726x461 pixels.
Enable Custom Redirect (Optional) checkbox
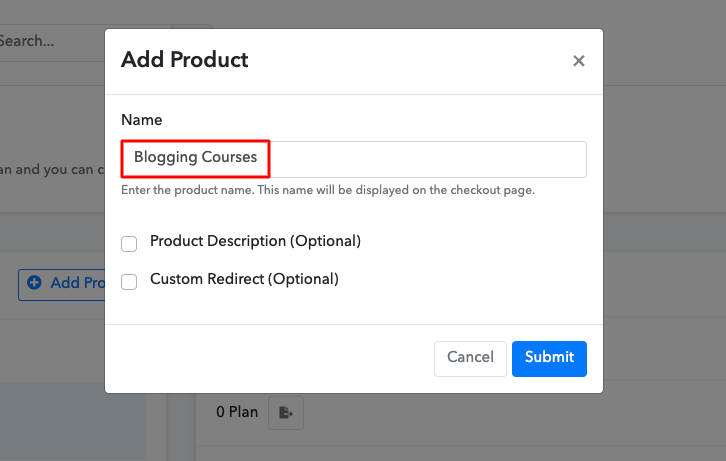point(129,281)
